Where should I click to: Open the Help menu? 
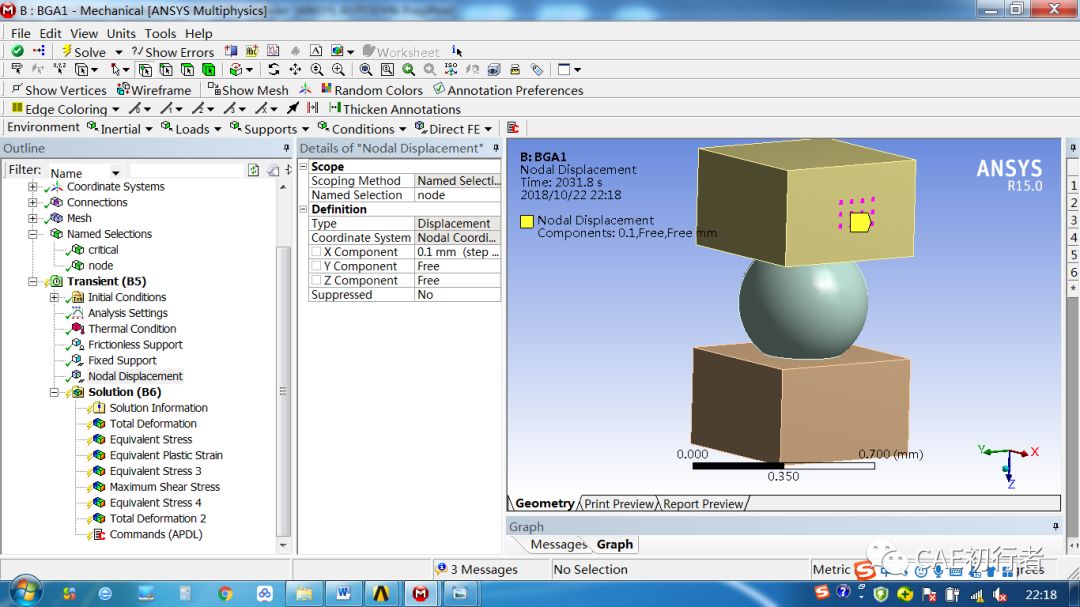(x=198, y=33)
